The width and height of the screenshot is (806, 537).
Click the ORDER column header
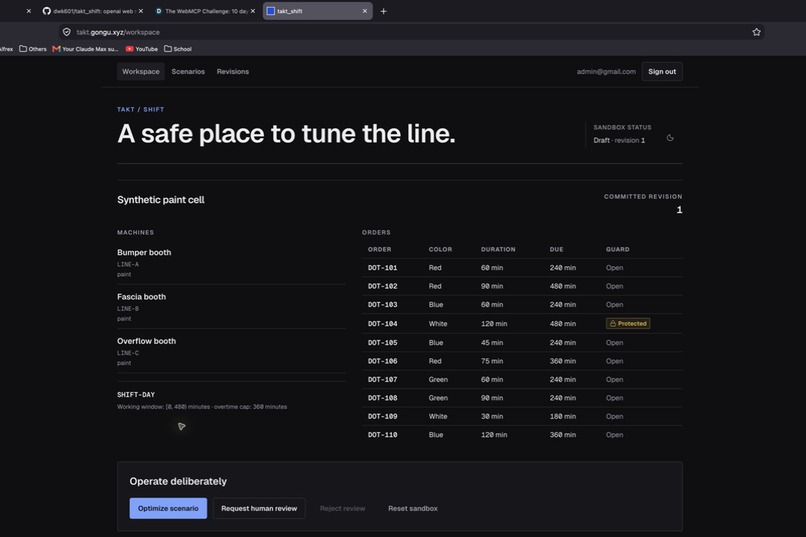(x=379, y=249)
